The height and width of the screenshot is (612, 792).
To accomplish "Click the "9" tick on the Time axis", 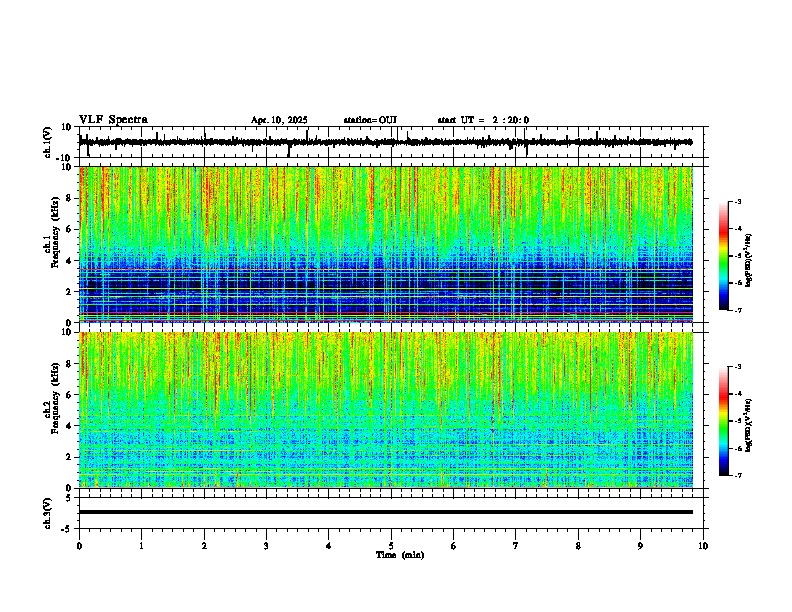I will [x=640, y=546].
